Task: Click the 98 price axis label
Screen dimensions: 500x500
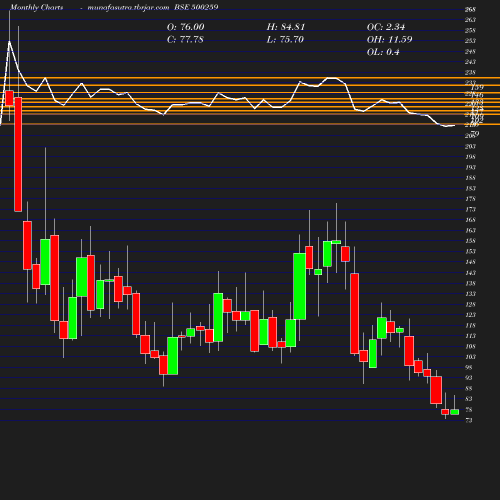Action: point(469,368)
